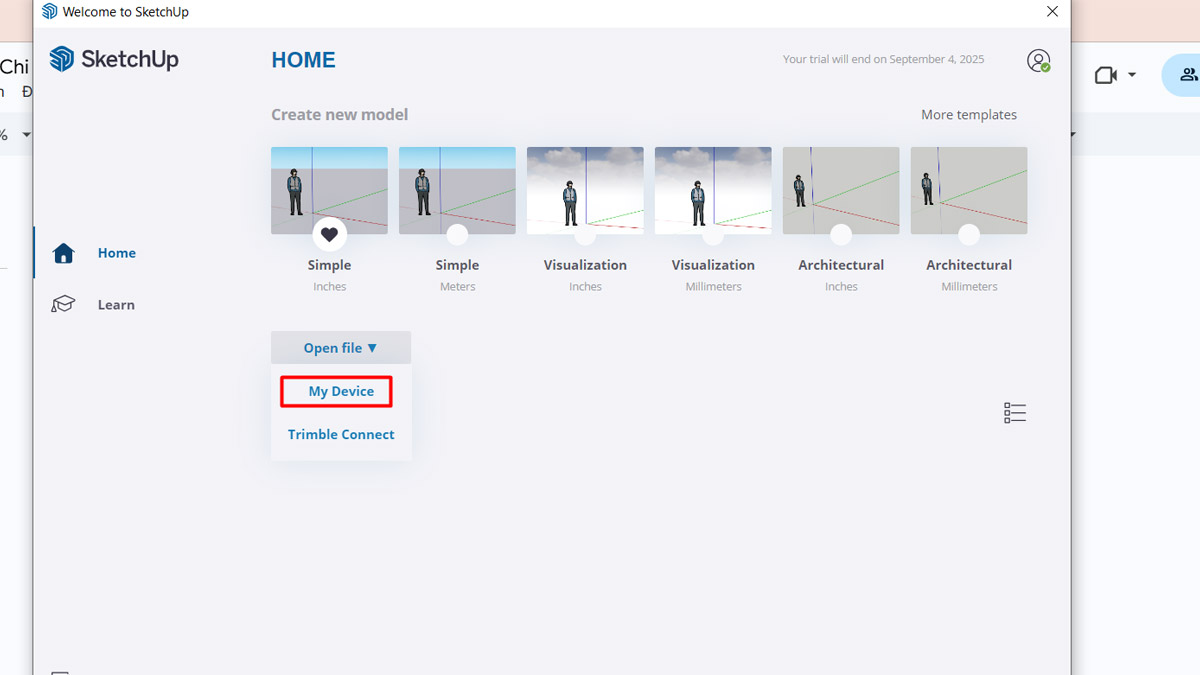Click the Create new model heading
Screen dimensions: 1200x675
click(340, 115)
